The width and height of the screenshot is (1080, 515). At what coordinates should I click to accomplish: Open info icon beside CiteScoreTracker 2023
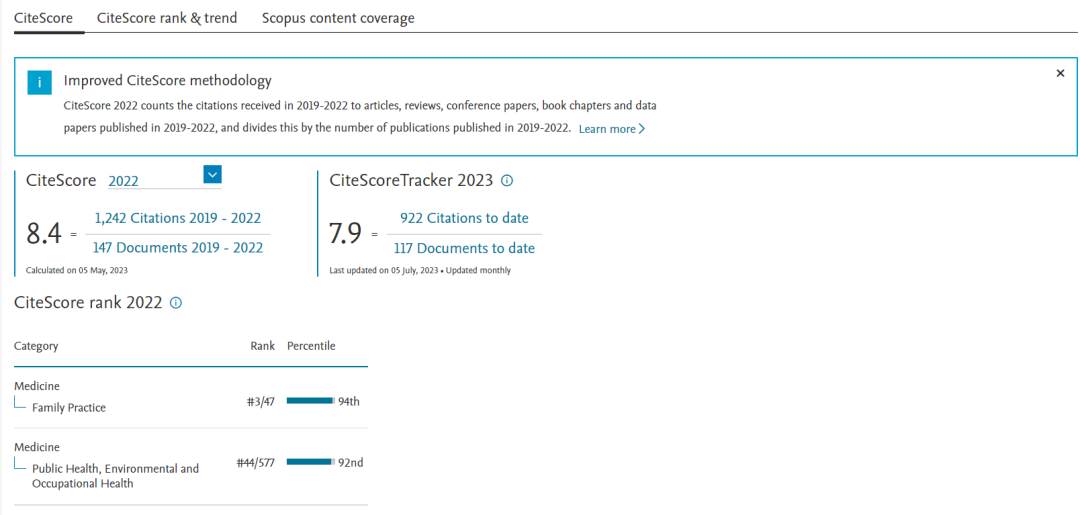507,181
